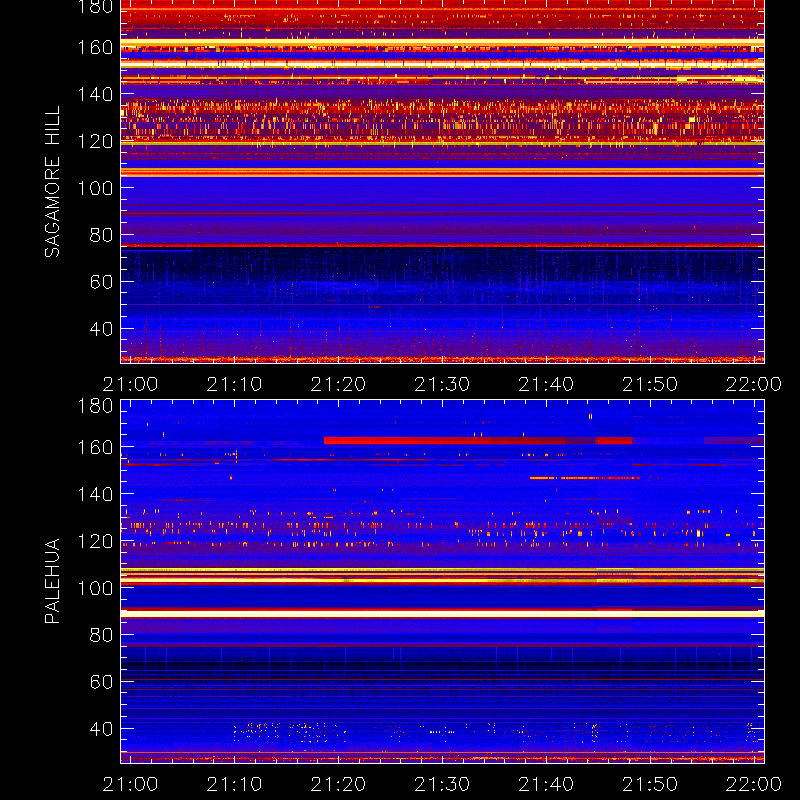
Task: Click the 21:20 time label under Palehua plot
Action: 338,784
